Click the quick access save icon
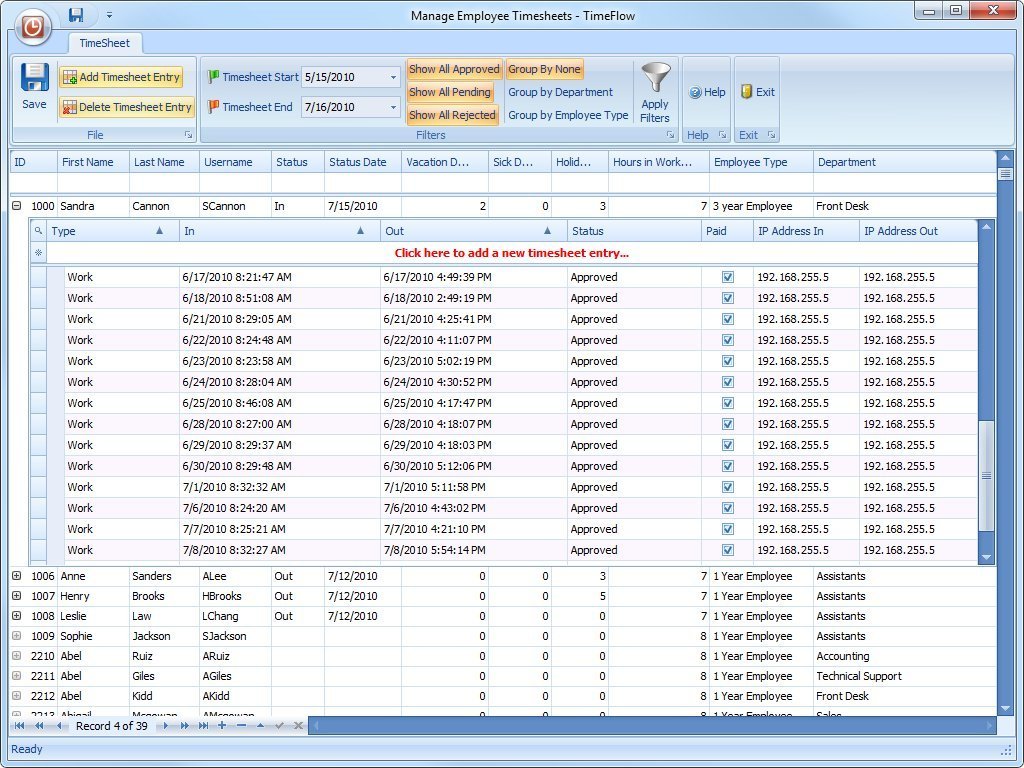Screen dimensions: 1024x768 (x=77, y=15)
